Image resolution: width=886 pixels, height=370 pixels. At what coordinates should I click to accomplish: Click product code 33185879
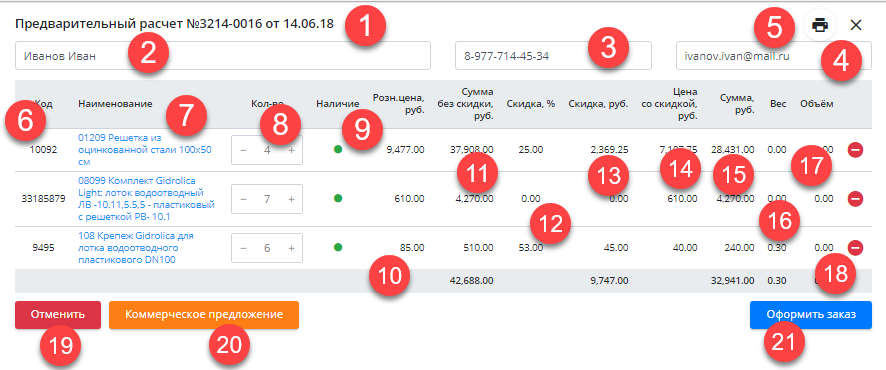(x=44, y=199)
